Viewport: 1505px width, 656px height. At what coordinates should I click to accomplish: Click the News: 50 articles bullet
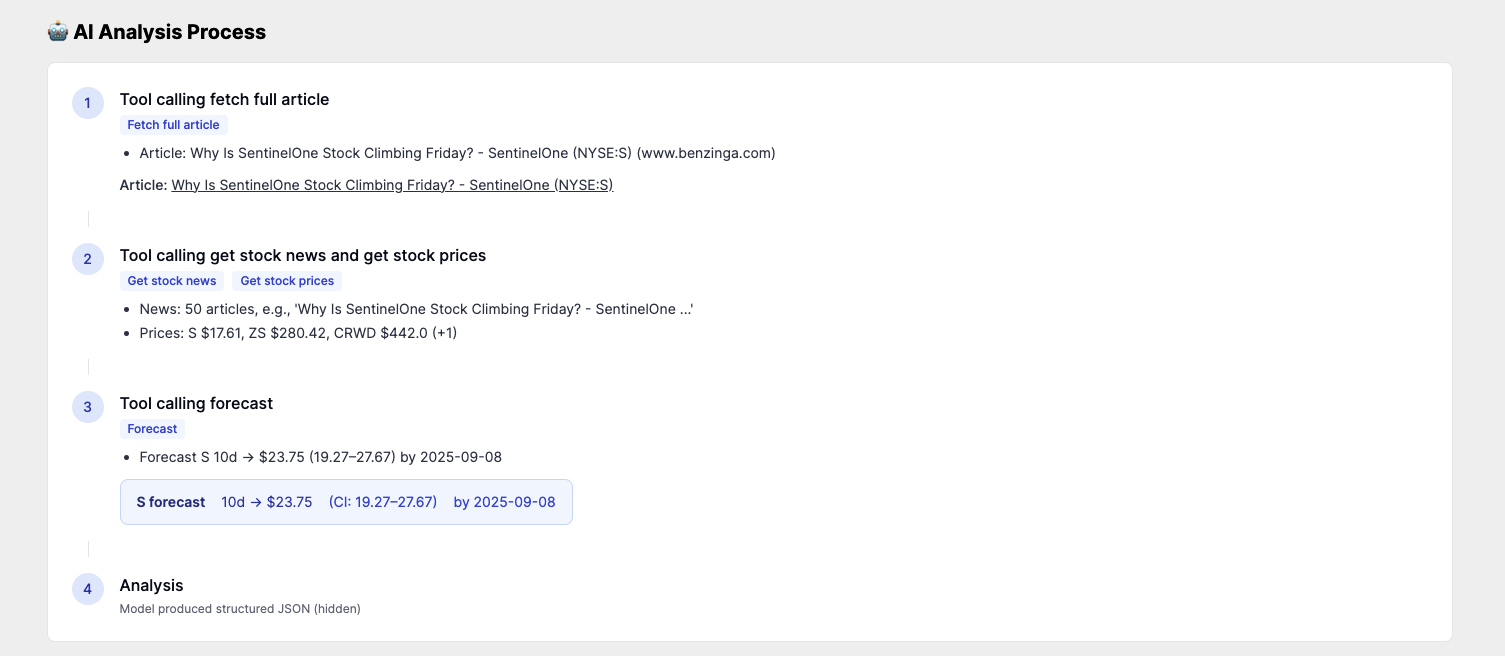click(x=417, y=309)
